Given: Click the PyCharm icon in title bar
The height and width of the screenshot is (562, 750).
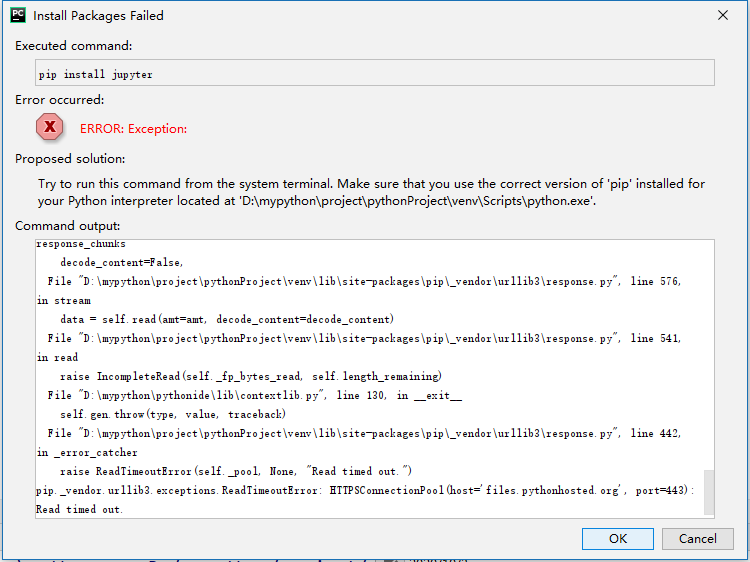Looking at the screenshot, I should point(18,15).
